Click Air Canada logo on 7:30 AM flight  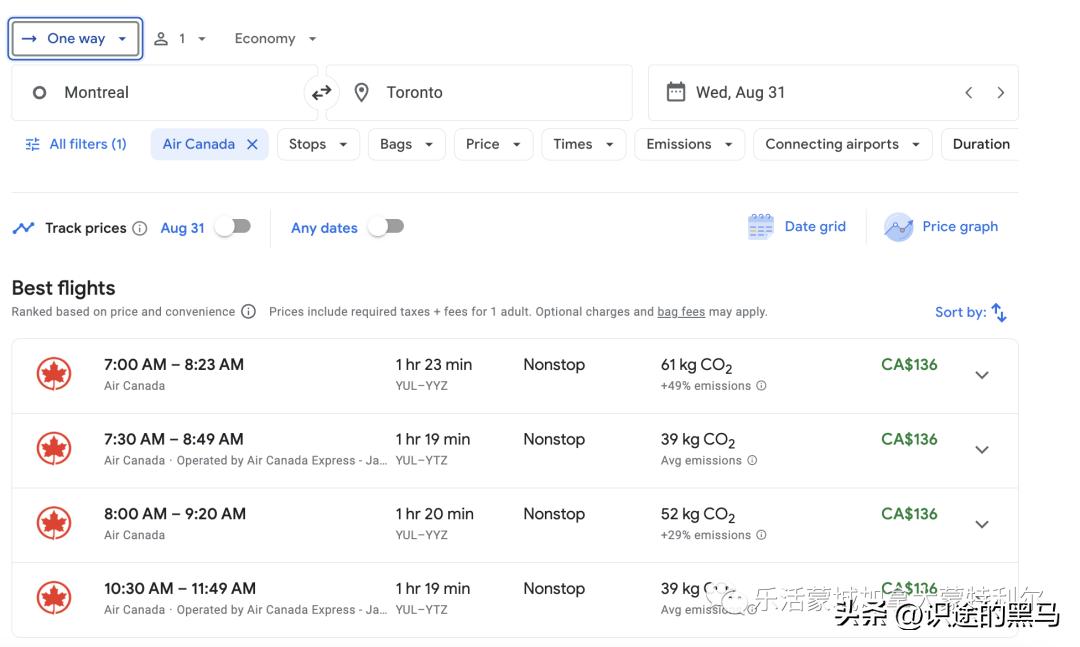(x=54, y=449)
